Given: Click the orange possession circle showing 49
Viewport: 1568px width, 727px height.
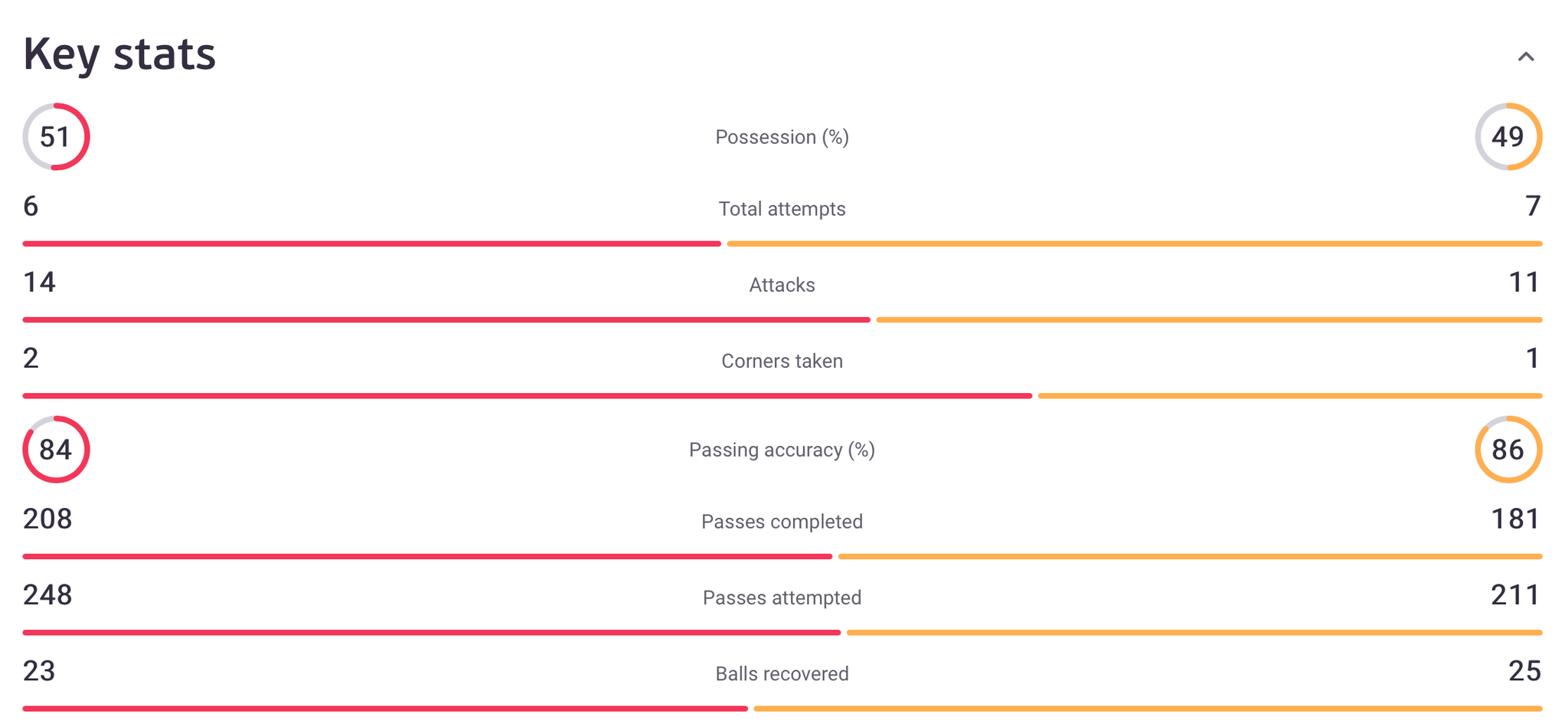Looking at the screenshot, I should click(x=1508, y=136).
